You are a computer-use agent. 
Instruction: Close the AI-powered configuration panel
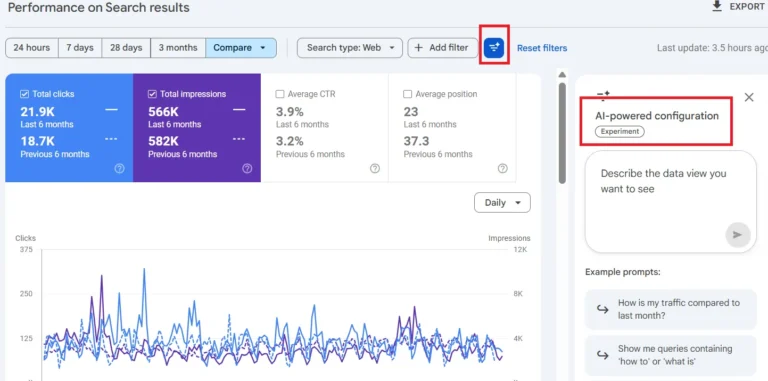pyautogui.click(x=749, y=97)
